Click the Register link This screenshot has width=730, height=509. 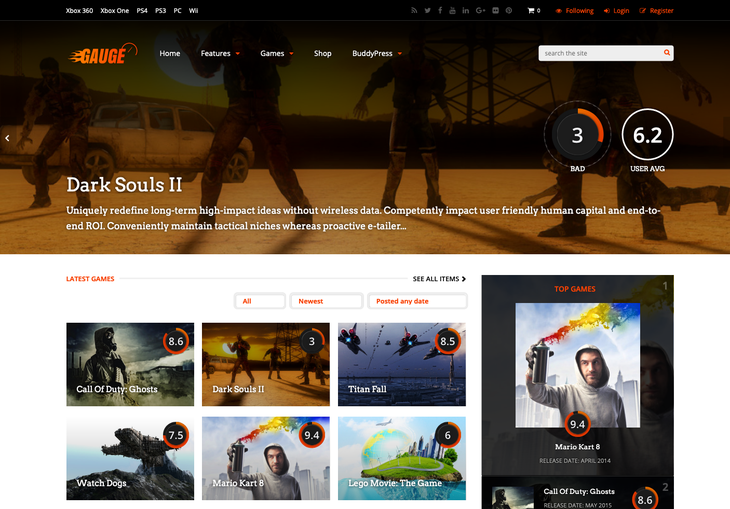tap(656, 10)
